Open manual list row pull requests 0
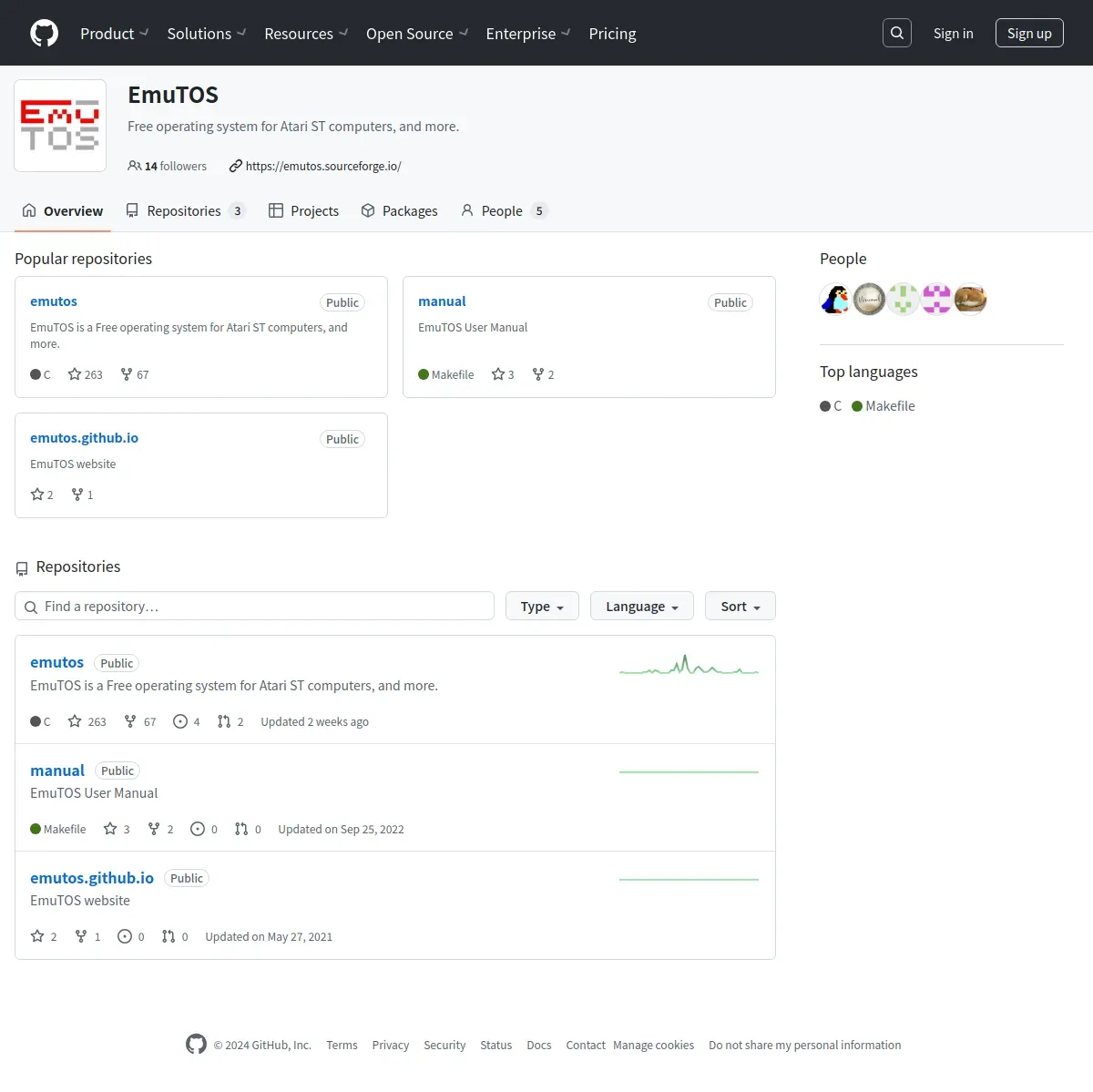This screenshot has width=1093, height=1092. 248,829
